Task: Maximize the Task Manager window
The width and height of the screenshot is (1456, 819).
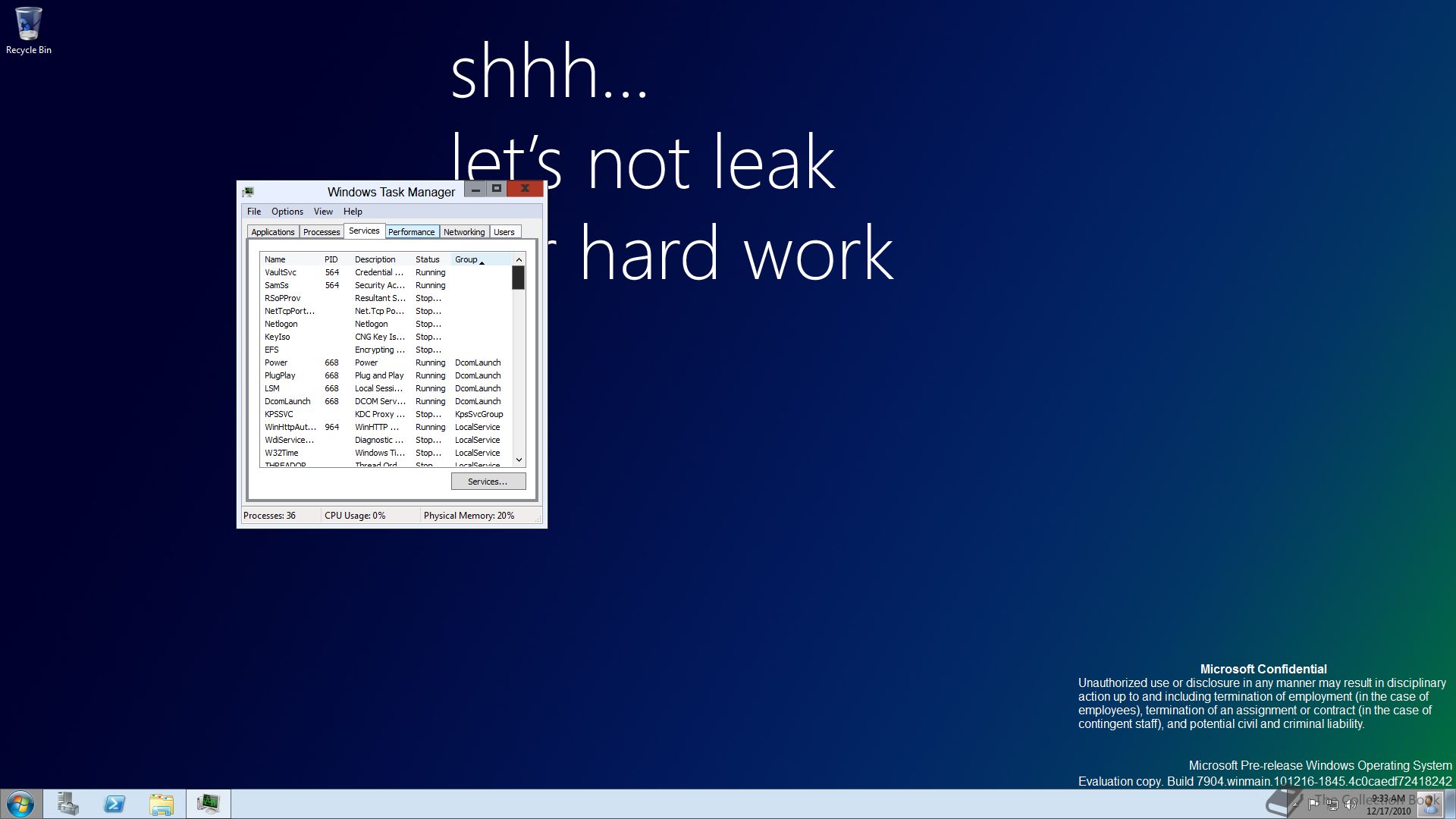Action: (497, 189)
